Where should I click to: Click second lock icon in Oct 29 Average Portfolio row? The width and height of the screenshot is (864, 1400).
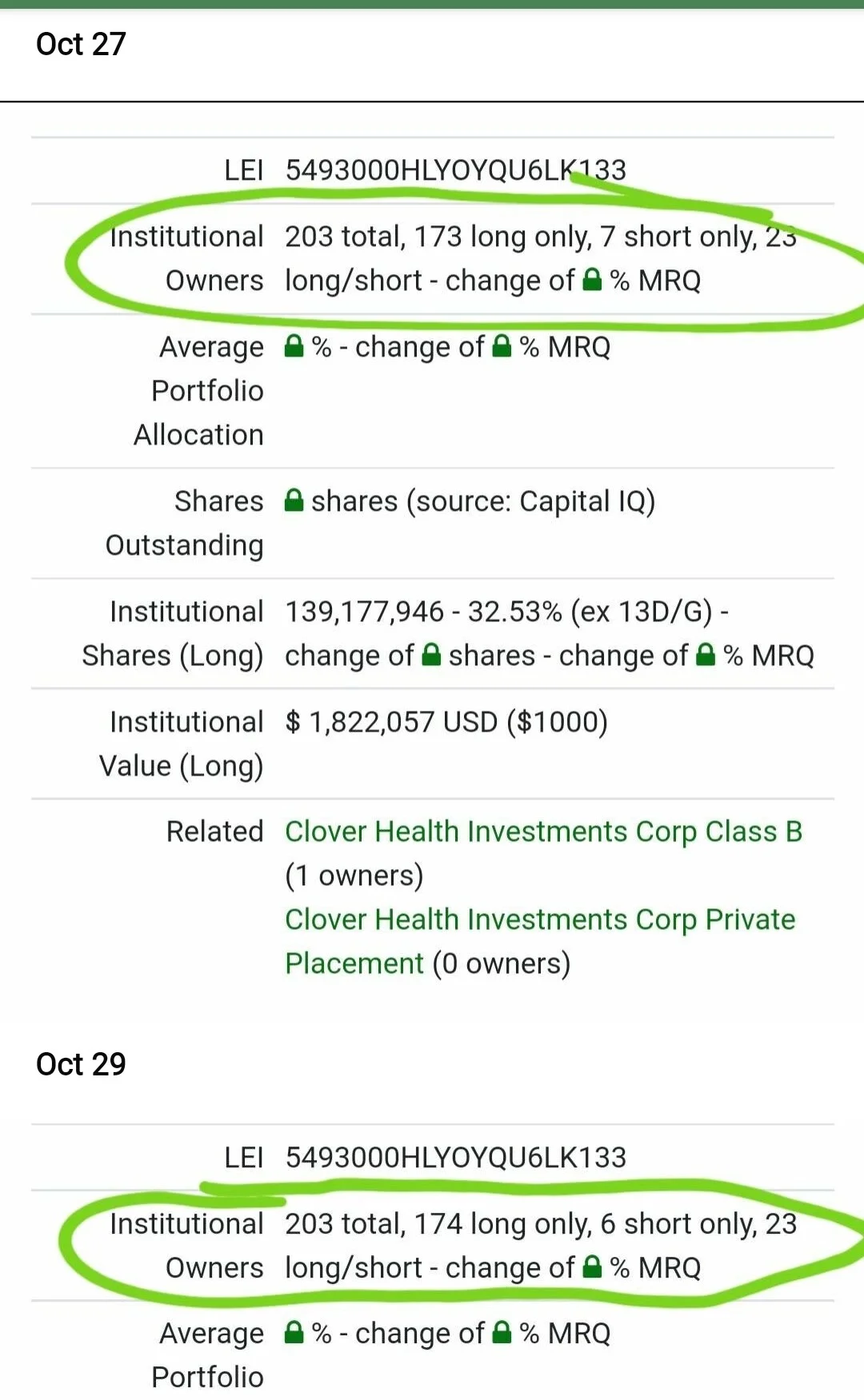pyautogui.click(x=502, y=1333)
